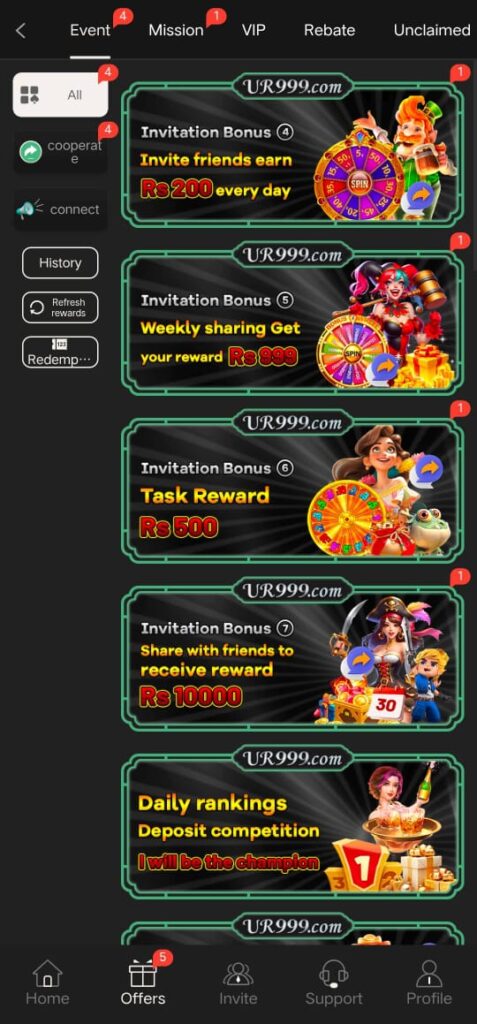Click the connect megaphone icon
Screen dimensions: 477x1024
(29, 210)
